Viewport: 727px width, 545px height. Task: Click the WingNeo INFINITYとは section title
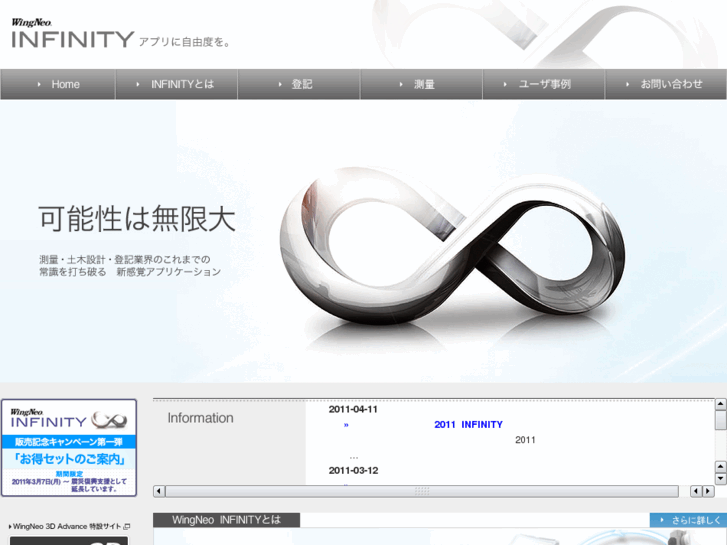tap(226, 520)
